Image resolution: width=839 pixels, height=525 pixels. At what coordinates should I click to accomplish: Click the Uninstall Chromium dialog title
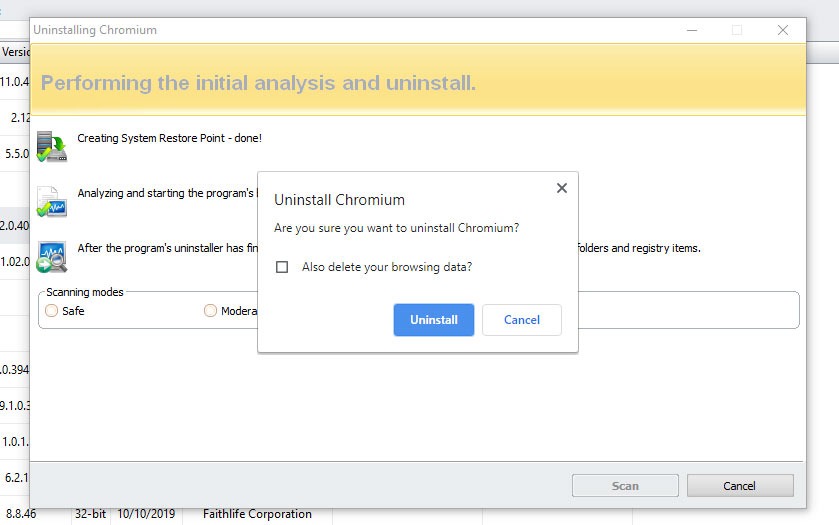tap(339, 200)
